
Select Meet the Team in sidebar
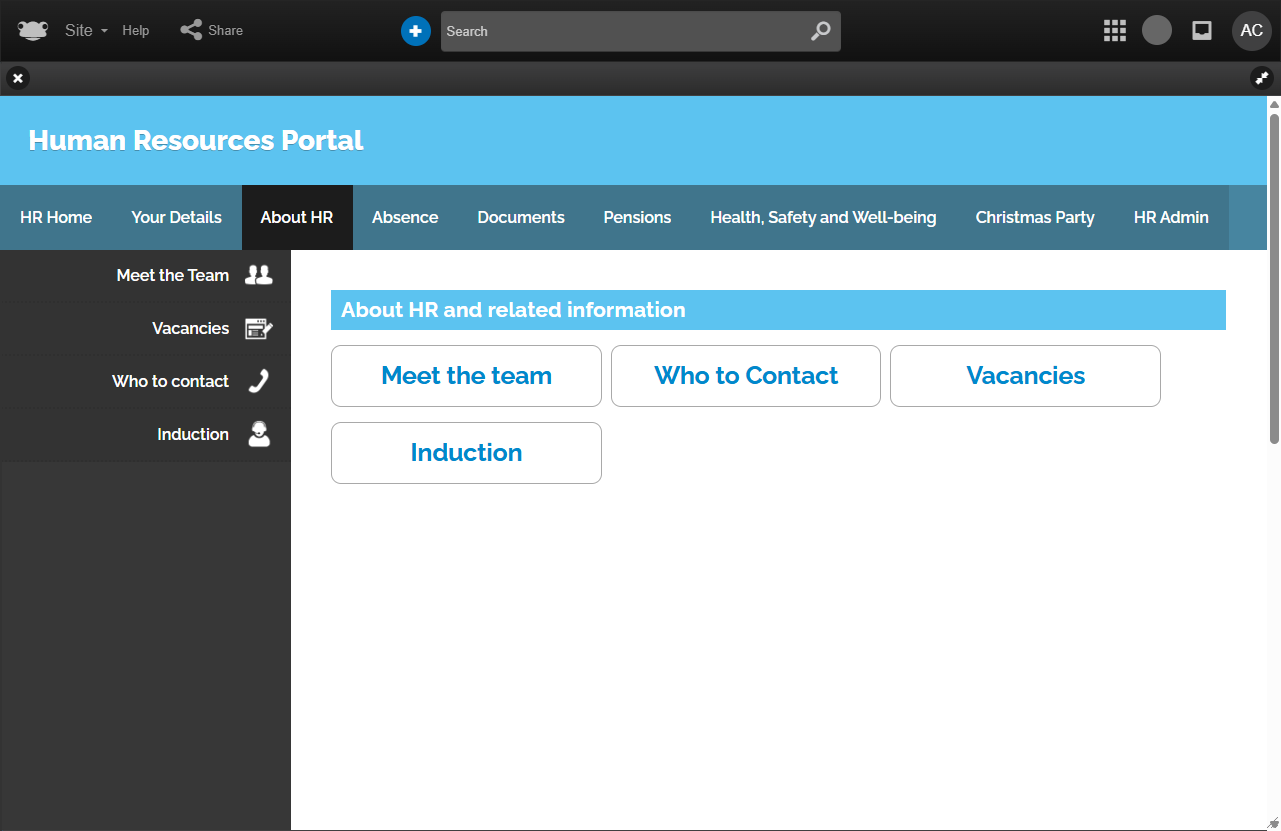[172, 275]
